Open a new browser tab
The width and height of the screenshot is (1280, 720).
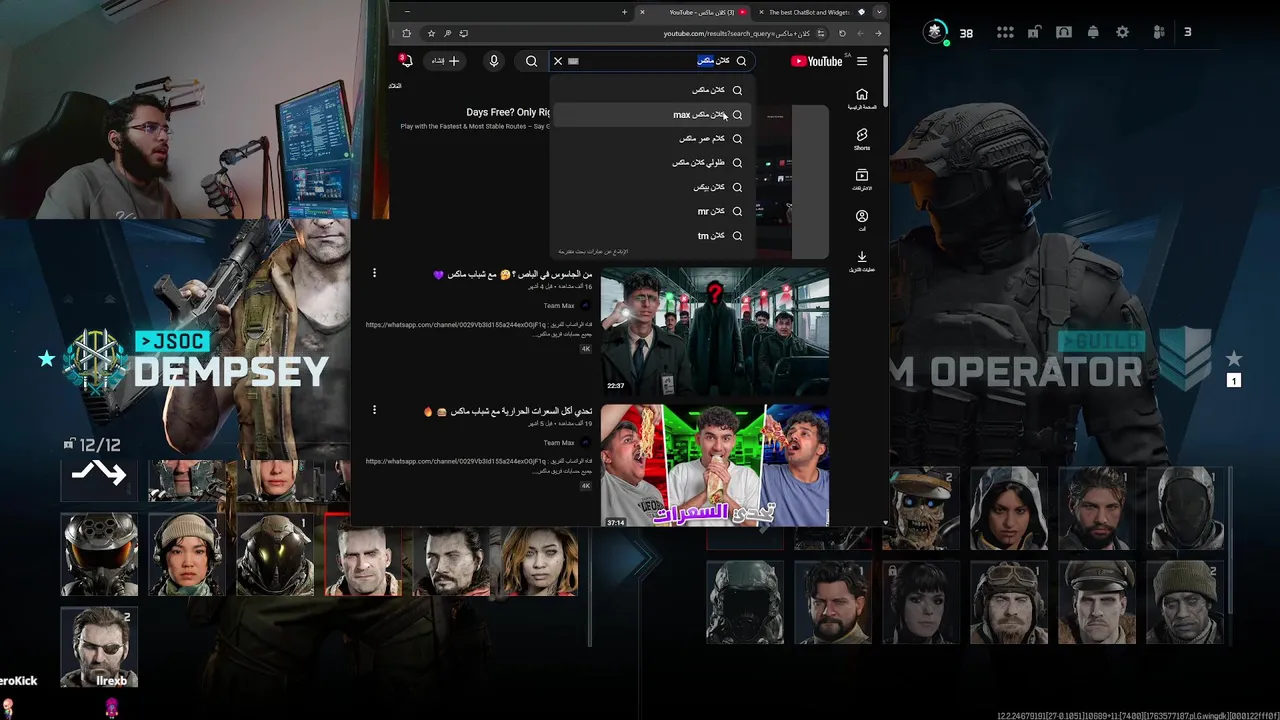click(x=624, y=12)
